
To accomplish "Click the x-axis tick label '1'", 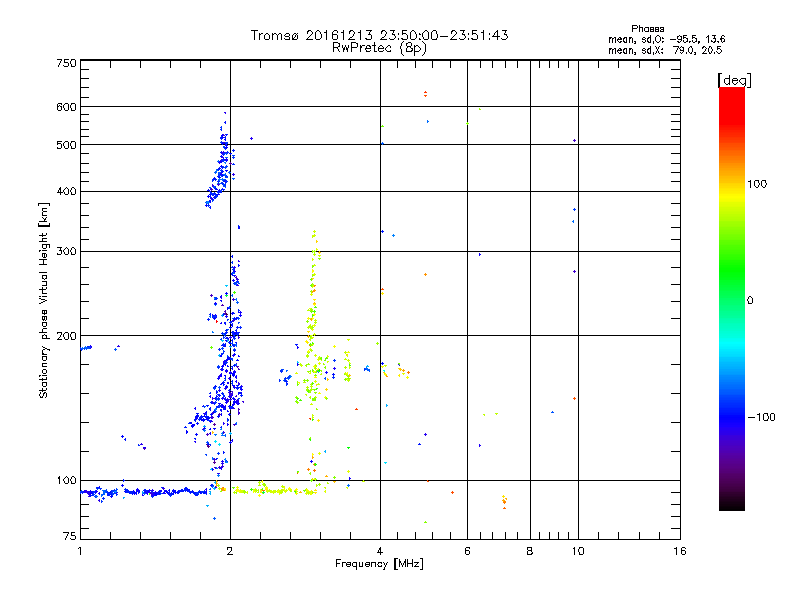I will (80, 551).
